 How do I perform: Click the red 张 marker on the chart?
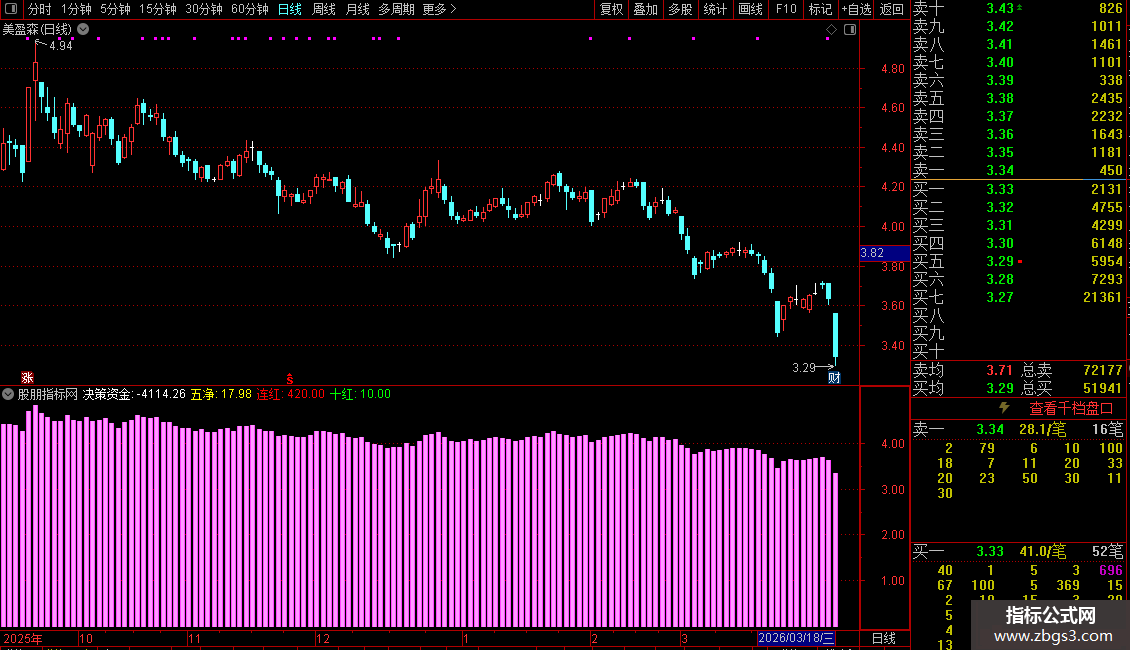[x=27, y=378]
